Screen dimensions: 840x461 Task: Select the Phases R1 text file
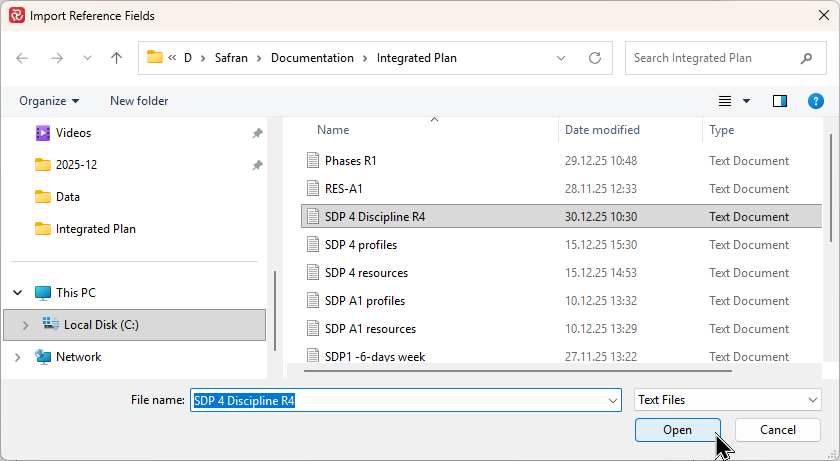click(x=350, y=161)
